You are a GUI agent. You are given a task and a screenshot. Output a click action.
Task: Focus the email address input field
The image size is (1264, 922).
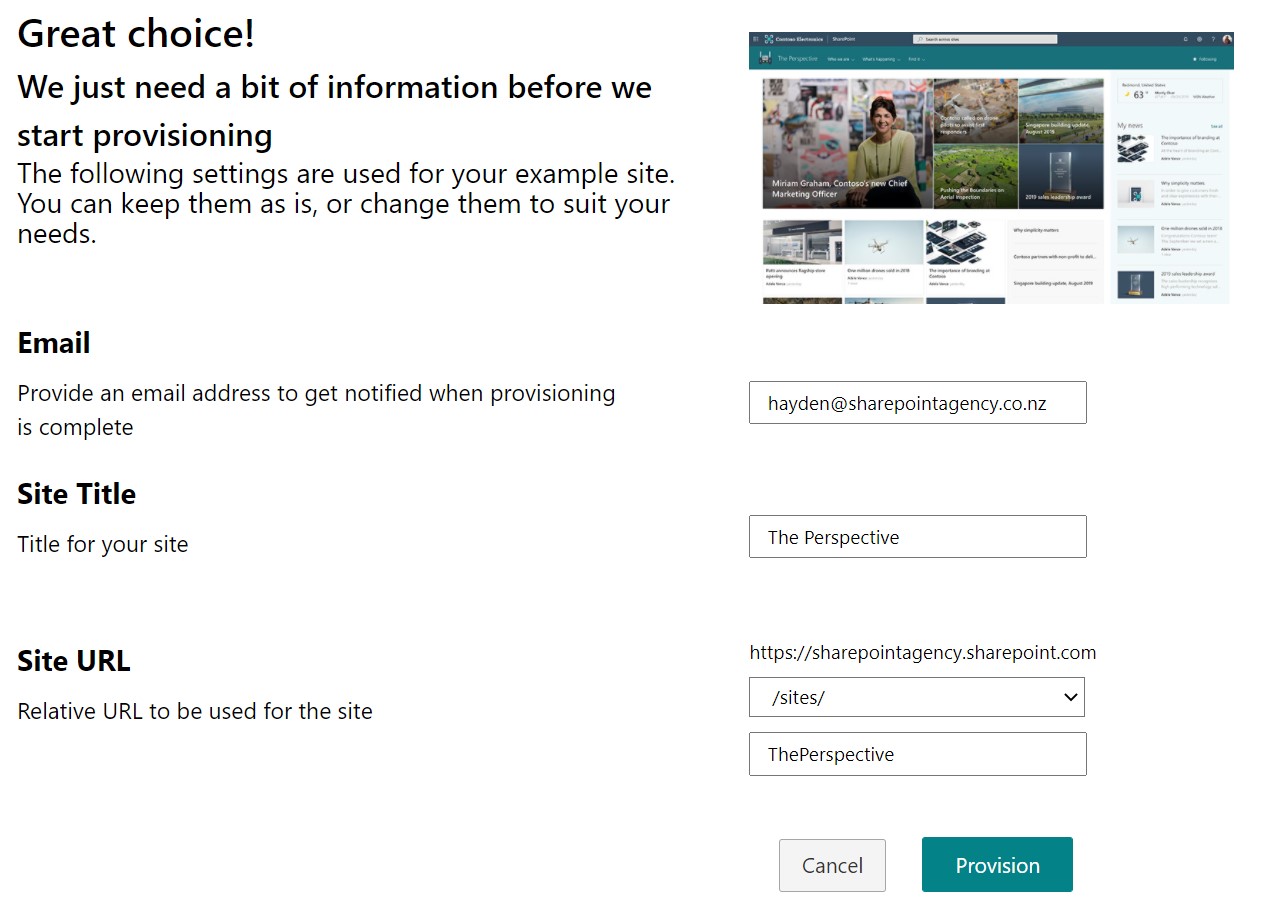(x=917, y=402)
